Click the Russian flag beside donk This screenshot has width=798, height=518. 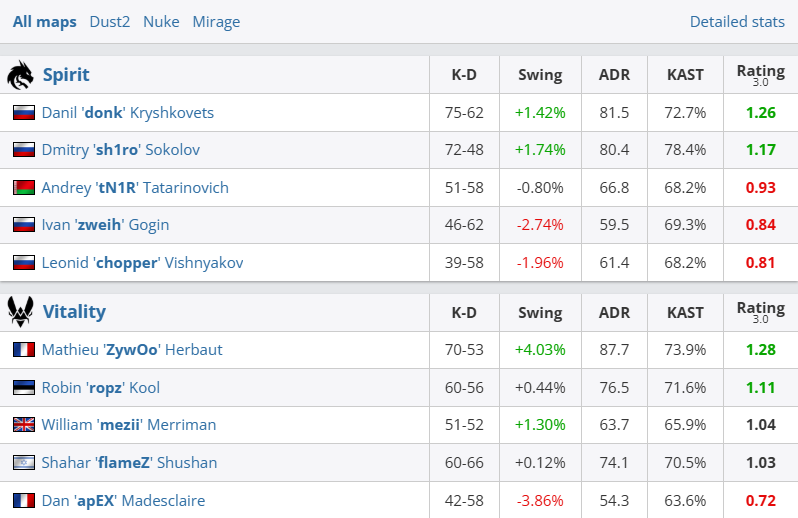[24, 113]
